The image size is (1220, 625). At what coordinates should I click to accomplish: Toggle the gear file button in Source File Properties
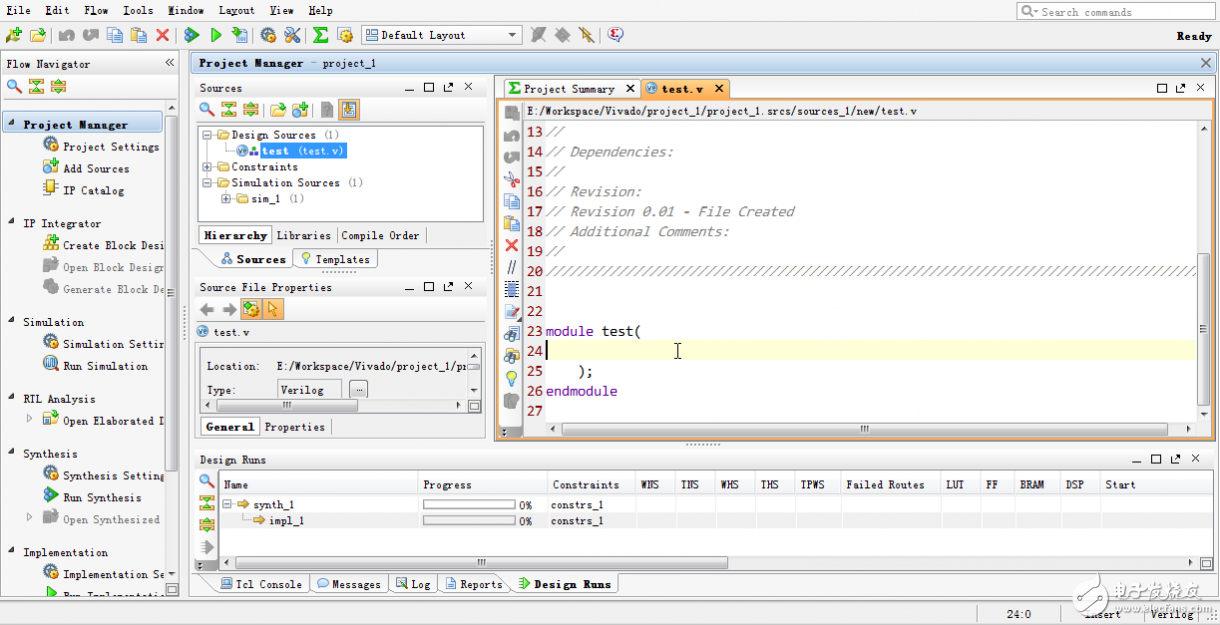250,310
